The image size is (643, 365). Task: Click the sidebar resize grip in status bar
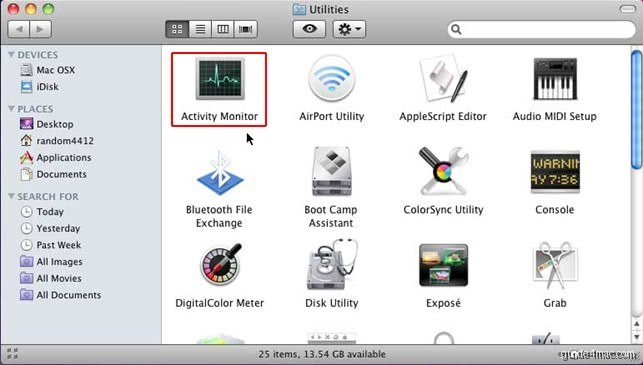point(12,354)
